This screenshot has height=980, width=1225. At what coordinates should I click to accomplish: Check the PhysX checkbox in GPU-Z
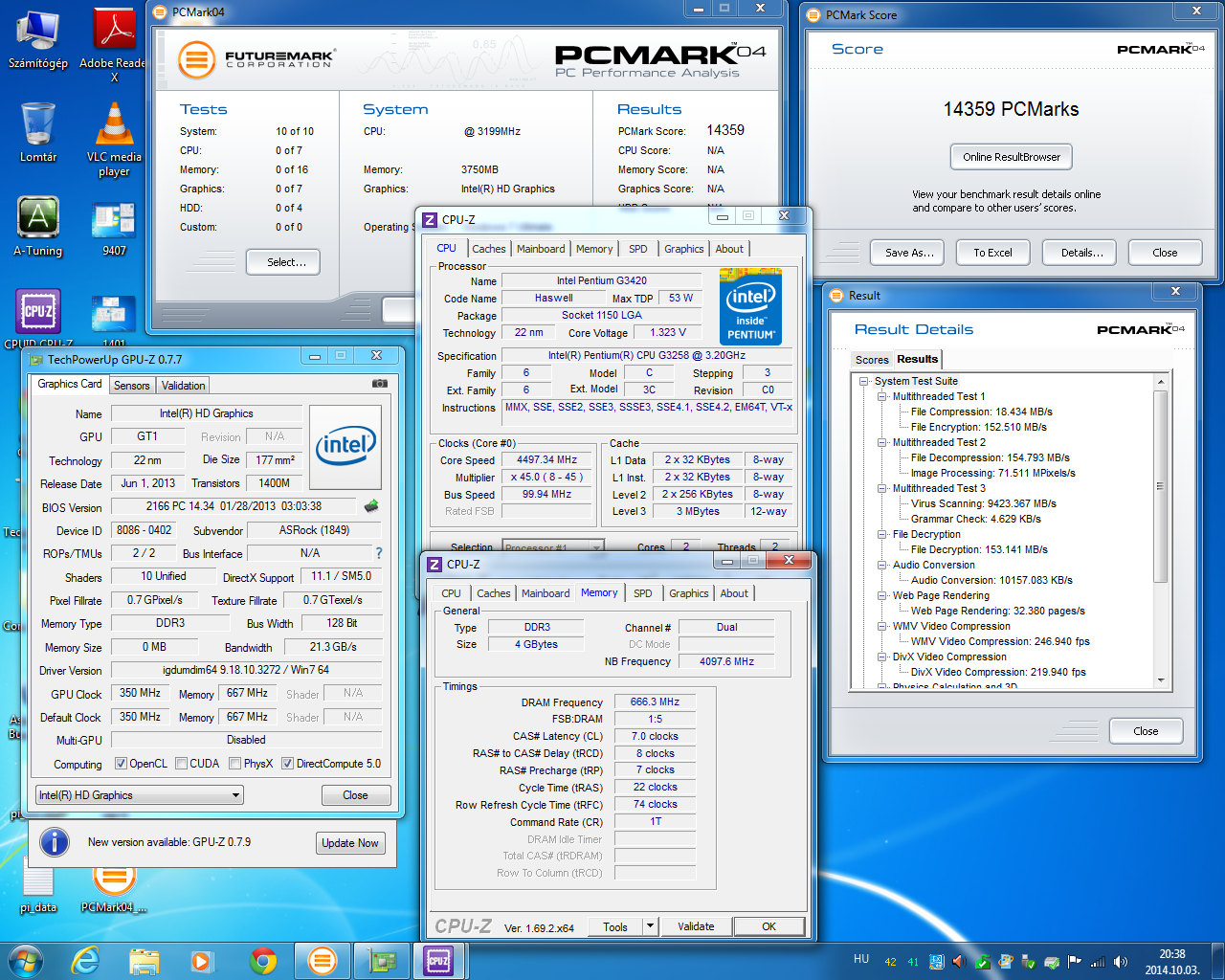(235, 764)
